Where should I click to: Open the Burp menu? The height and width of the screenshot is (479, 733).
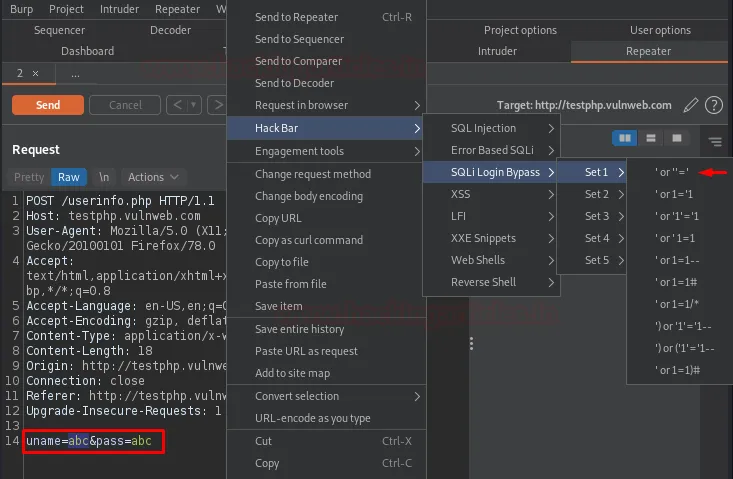[x=22, y=9]
